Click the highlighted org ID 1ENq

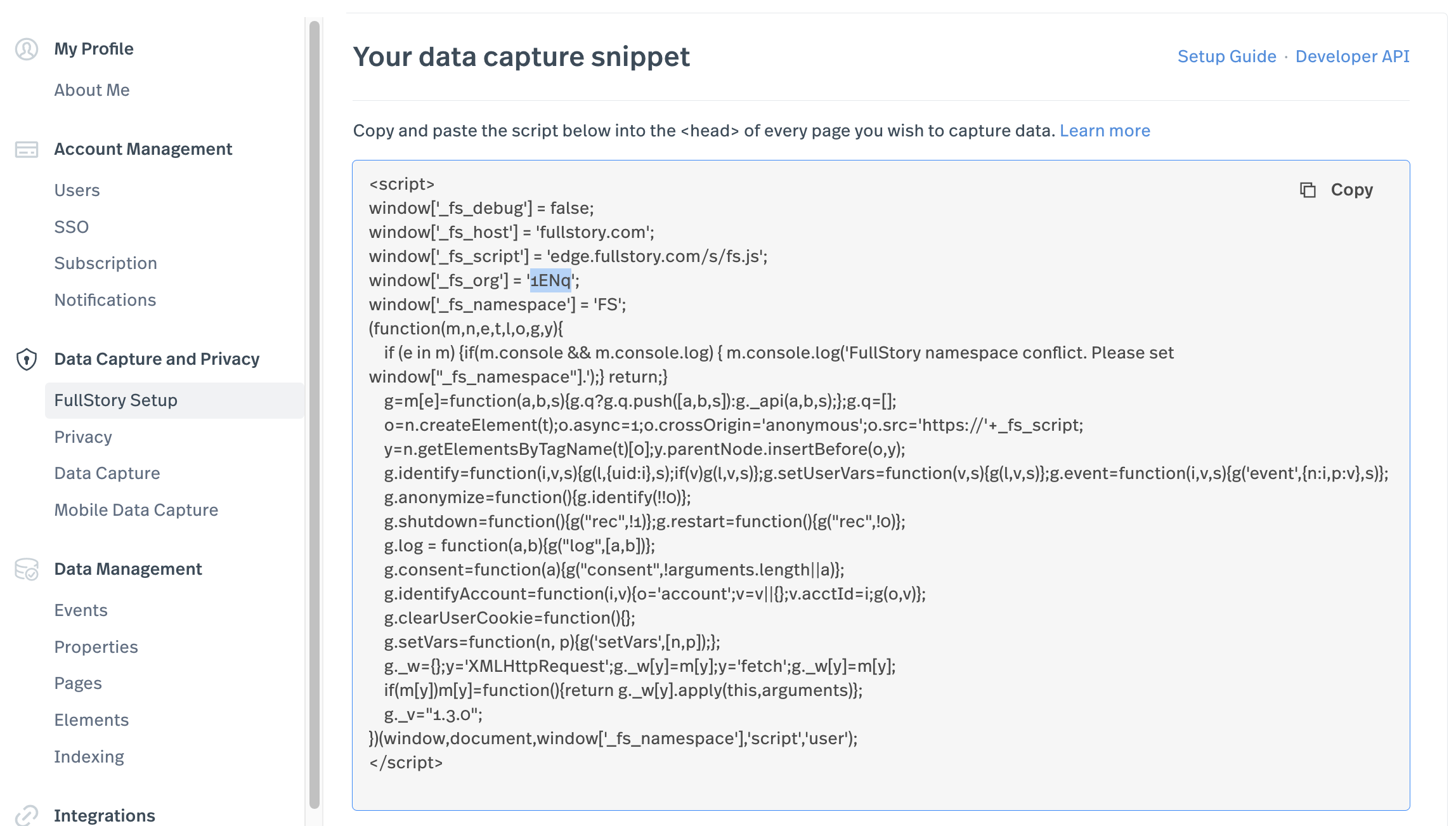pyautogui.click(x=550, y=280)
